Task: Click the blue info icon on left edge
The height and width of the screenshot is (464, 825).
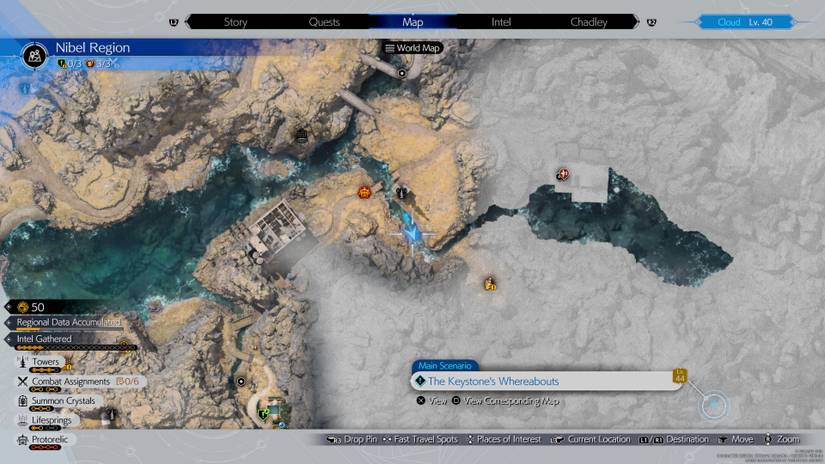Action: 25,89
